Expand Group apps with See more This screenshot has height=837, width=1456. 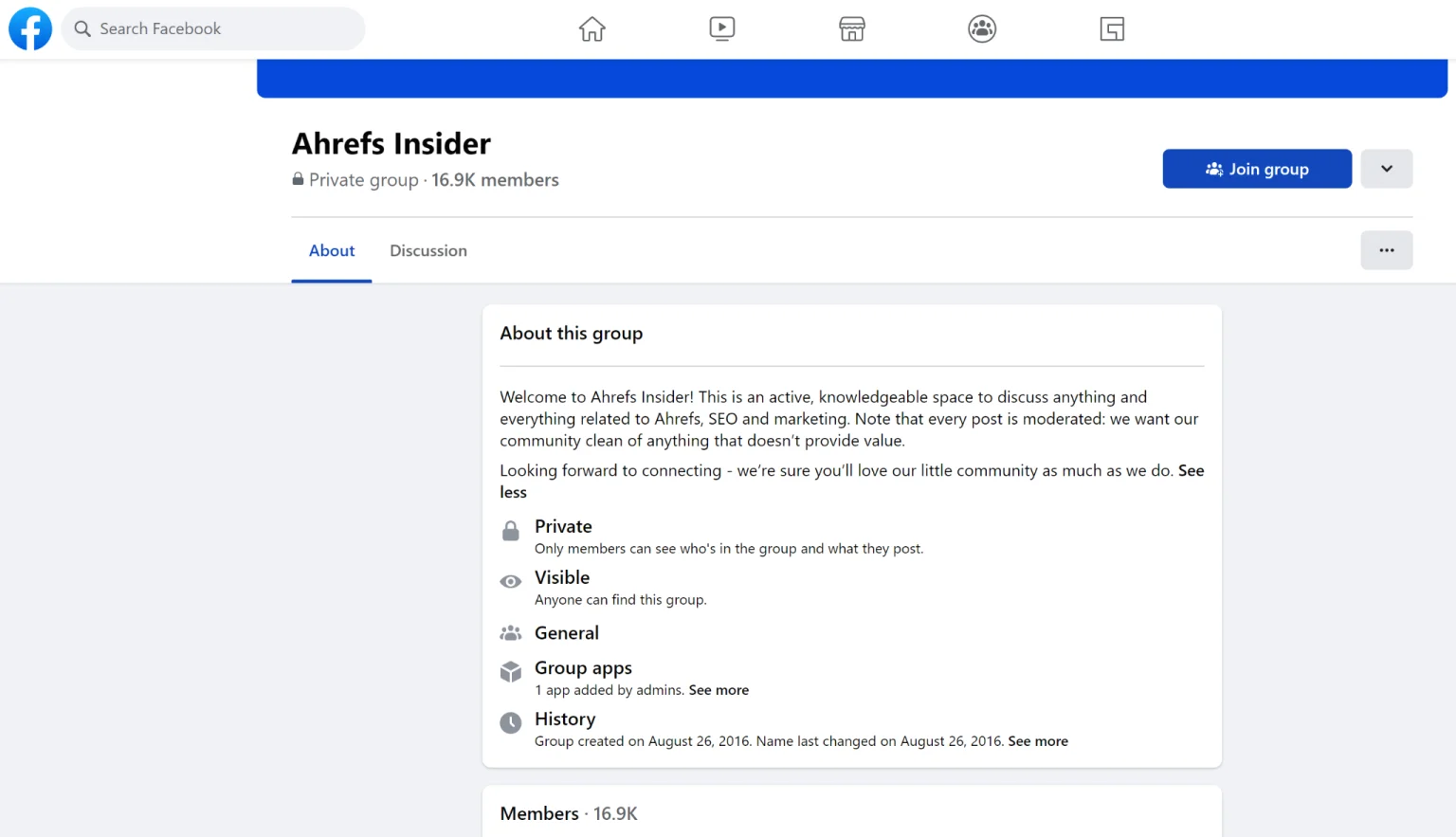719,690
